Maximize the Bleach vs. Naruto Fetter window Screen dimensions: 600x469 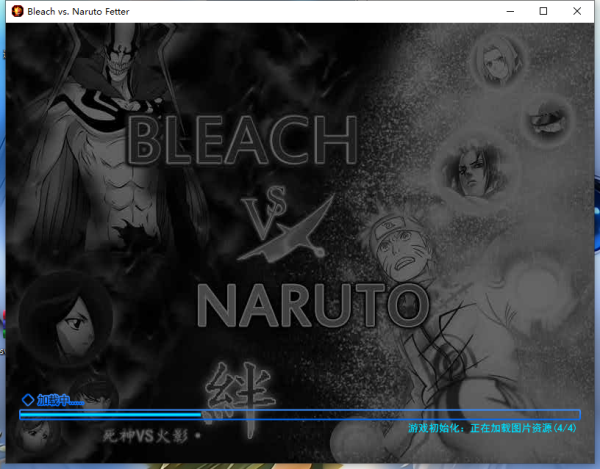coord(543,11)
